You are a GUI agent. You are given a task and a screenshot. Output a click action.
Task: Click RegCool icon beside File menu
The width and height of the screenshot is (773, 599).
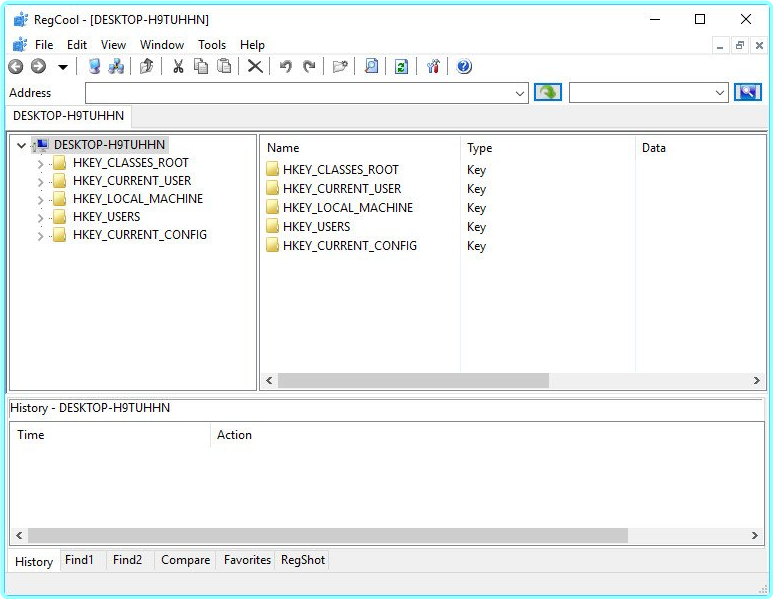coord(20,45)
